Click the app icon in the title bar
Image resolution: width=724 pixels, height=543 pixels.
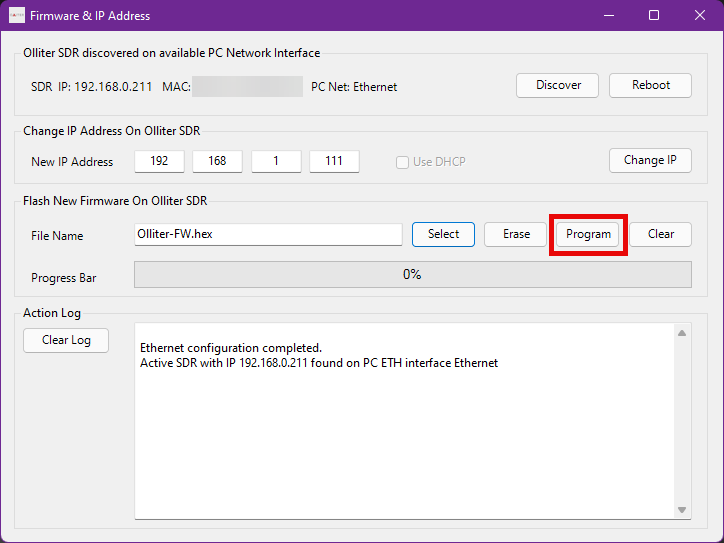(x=16, y=16)
